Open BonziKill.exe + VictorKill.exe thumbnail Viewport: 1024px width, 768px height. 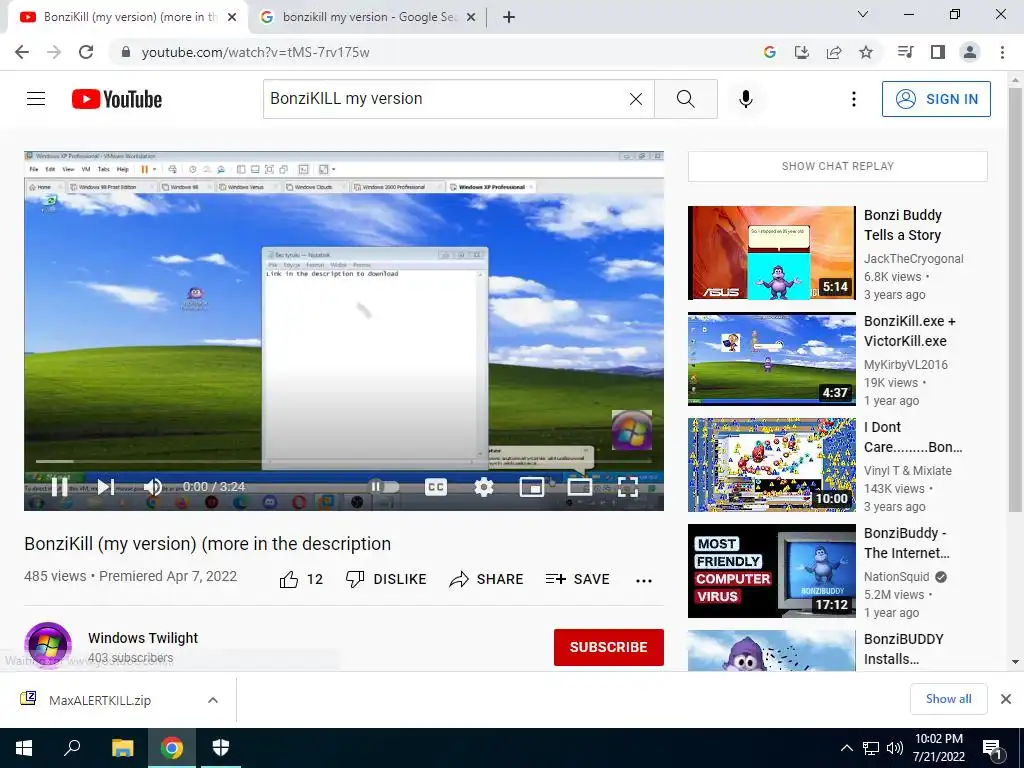(771, 359)
